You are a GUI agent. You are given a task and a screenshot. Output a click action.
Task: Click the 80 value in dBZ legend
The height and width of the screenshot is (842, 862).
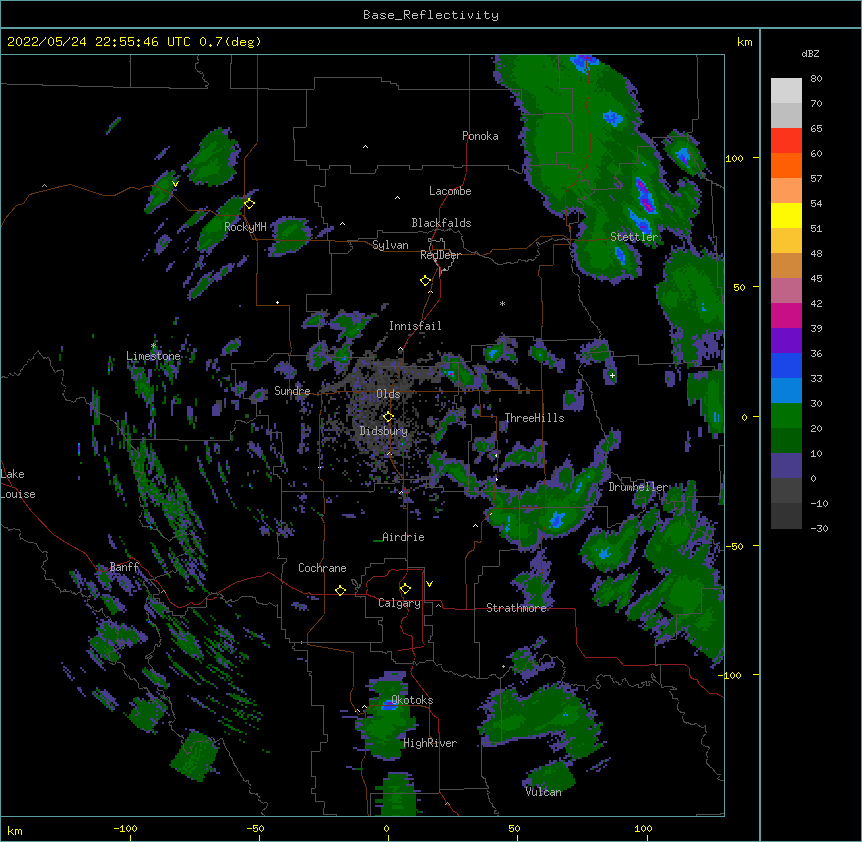pyautogui.click(x=816, y=78)
